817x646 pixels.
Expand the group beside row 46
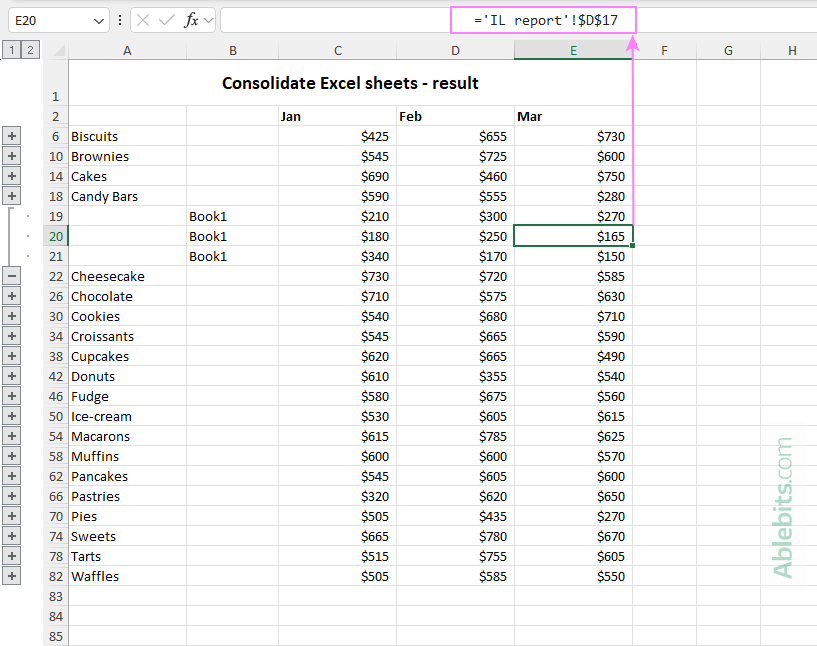(11, 396)
